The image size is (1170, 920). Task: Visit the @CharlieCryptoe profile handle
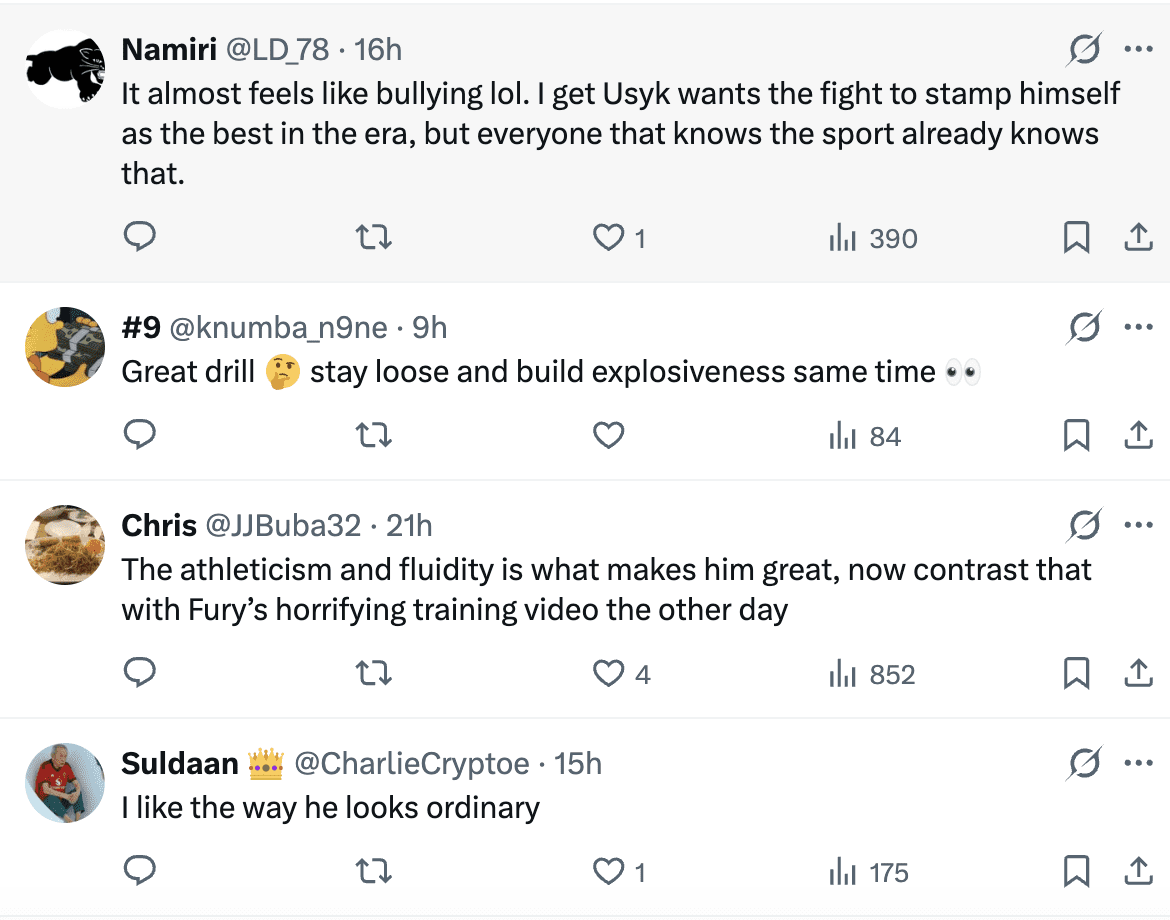point(411,764)
